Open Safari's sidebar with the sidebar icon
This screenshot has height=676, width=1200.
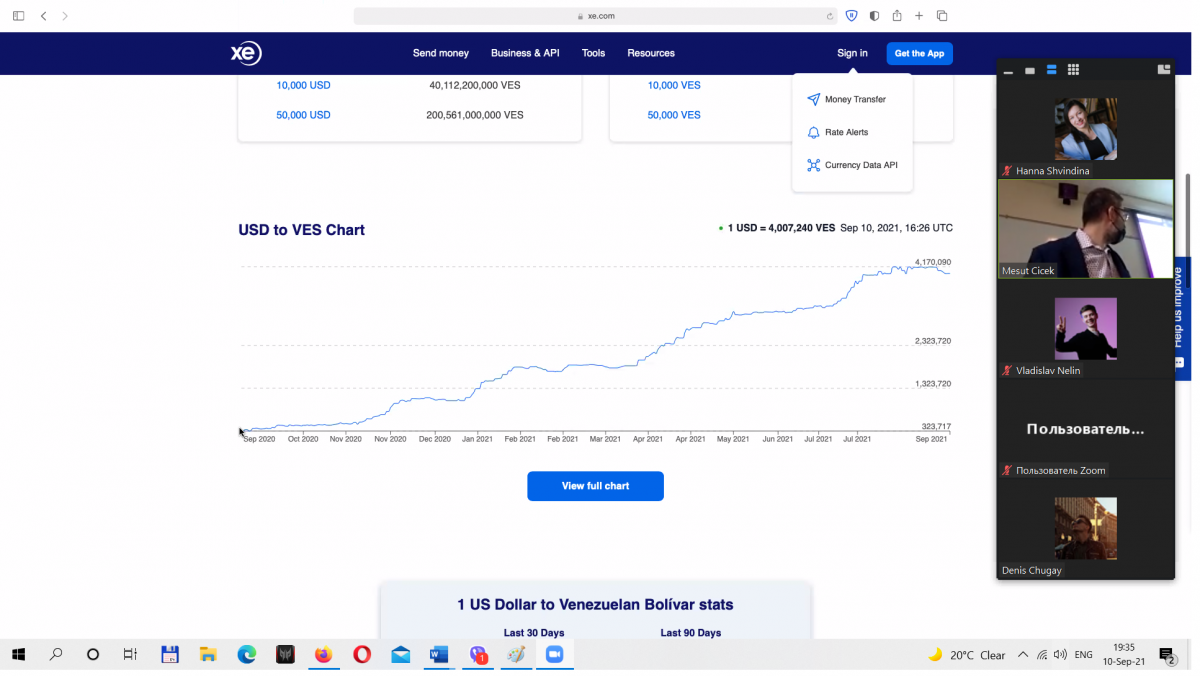point(18,16)
